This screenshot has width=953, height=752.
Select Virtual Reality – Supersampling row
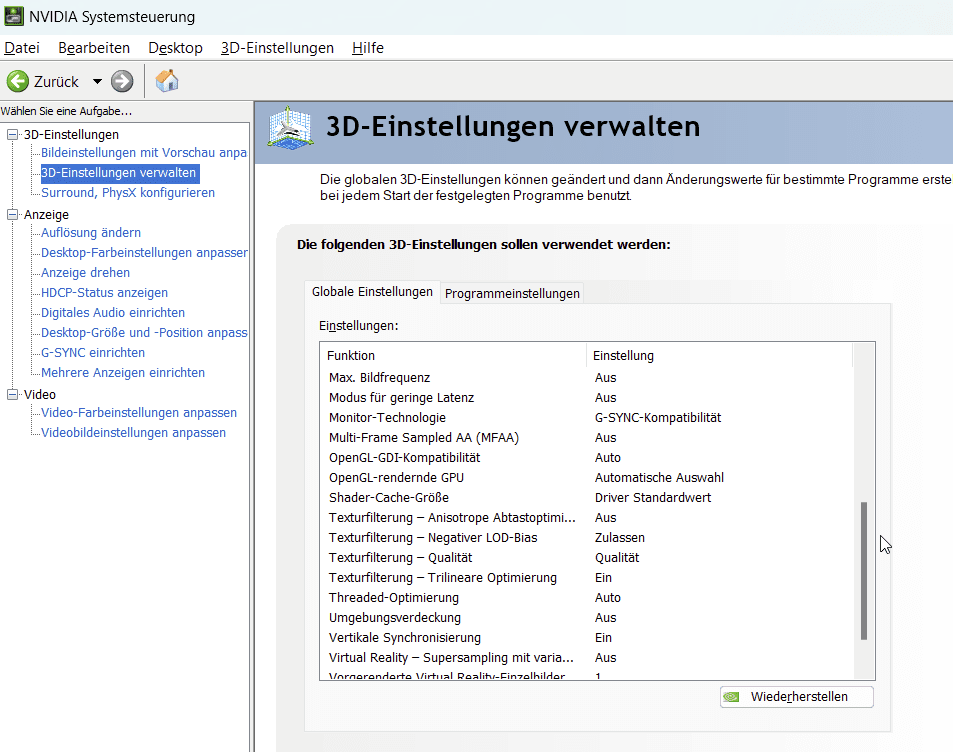click(x=587, y=658)
